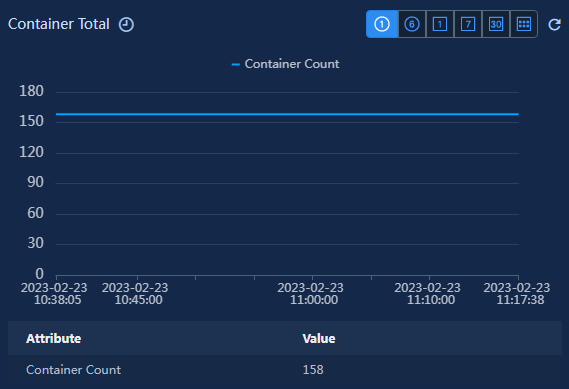
Task: Choose the 1-day calendar range icon
Action: click(440, 24)
